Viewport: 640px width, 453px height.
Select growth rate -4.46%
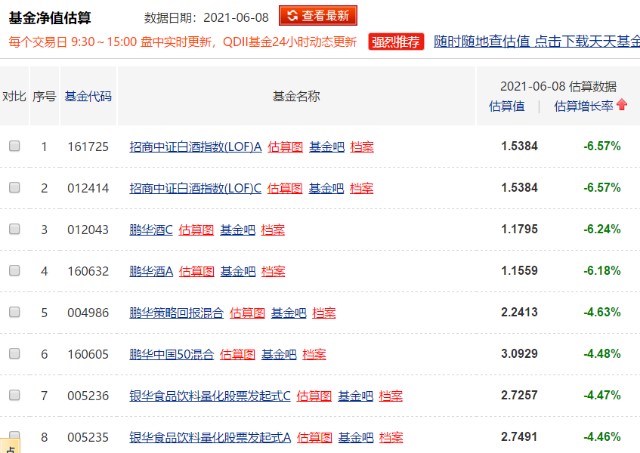click(x=602, y=437)
